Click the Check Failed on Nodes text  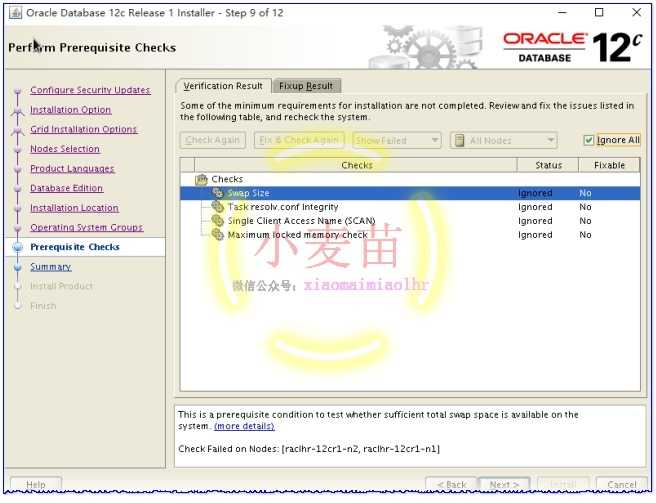point(309,449)
